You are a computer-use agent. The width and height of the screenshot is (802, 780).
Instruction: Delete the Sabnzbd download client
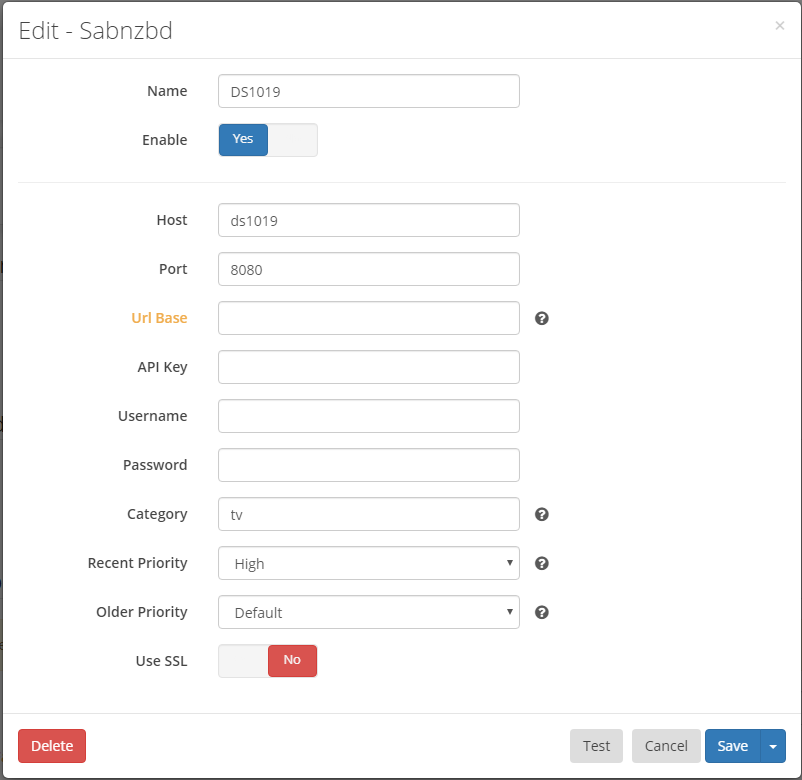point(51,746)
